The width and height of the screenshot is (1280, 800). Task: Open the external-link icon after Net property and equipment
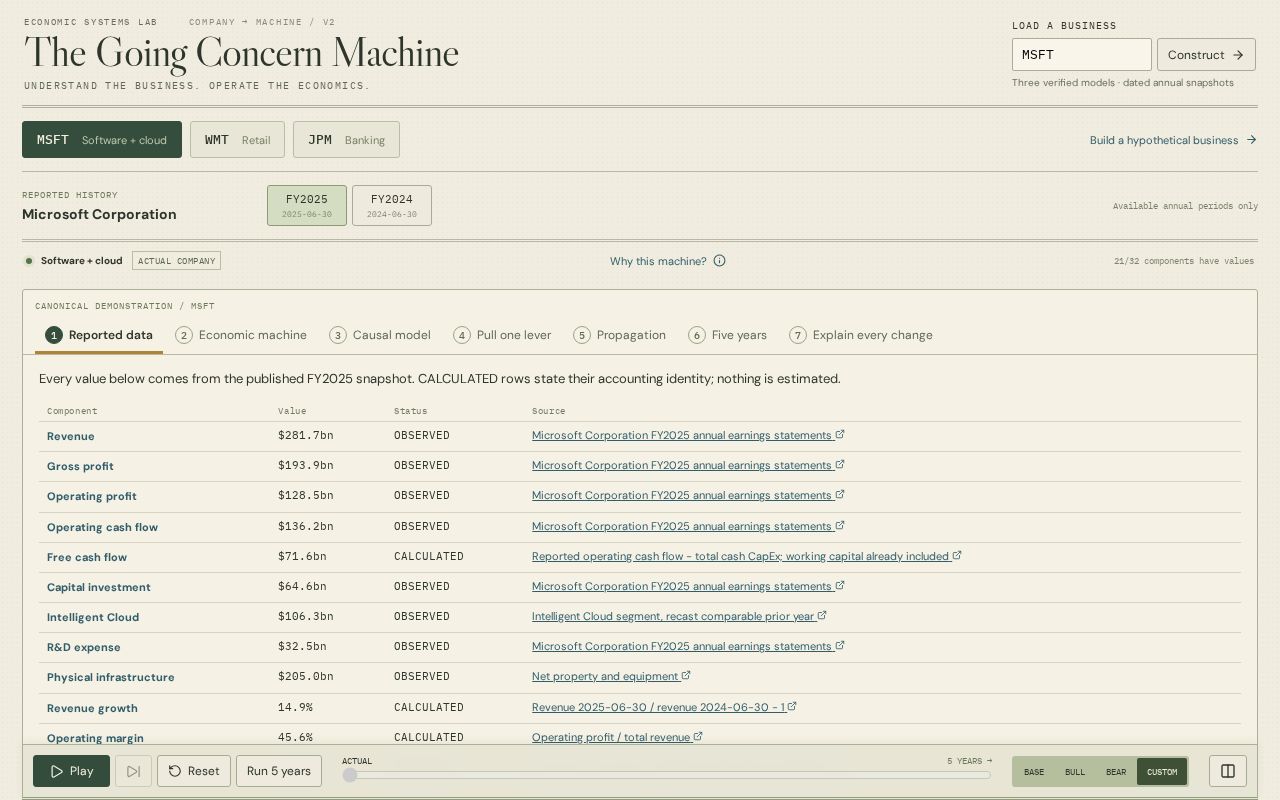pos(686,676)
